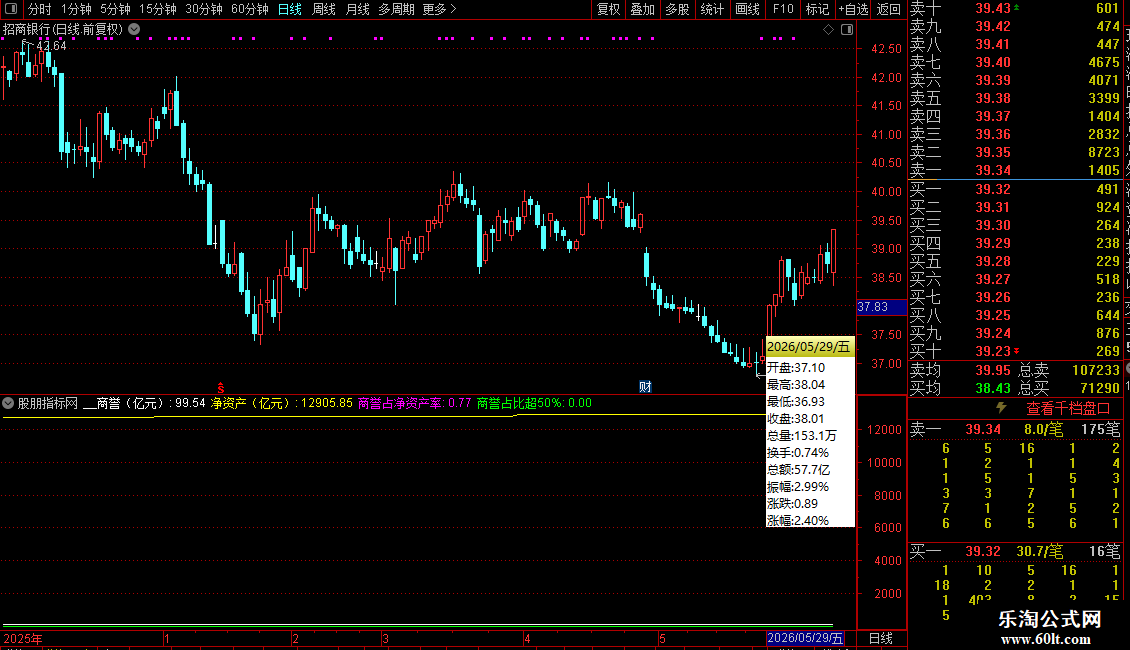Click the 卖二 volume 8723
This screenshot has height=650, width=1130.
[1103, 152]
